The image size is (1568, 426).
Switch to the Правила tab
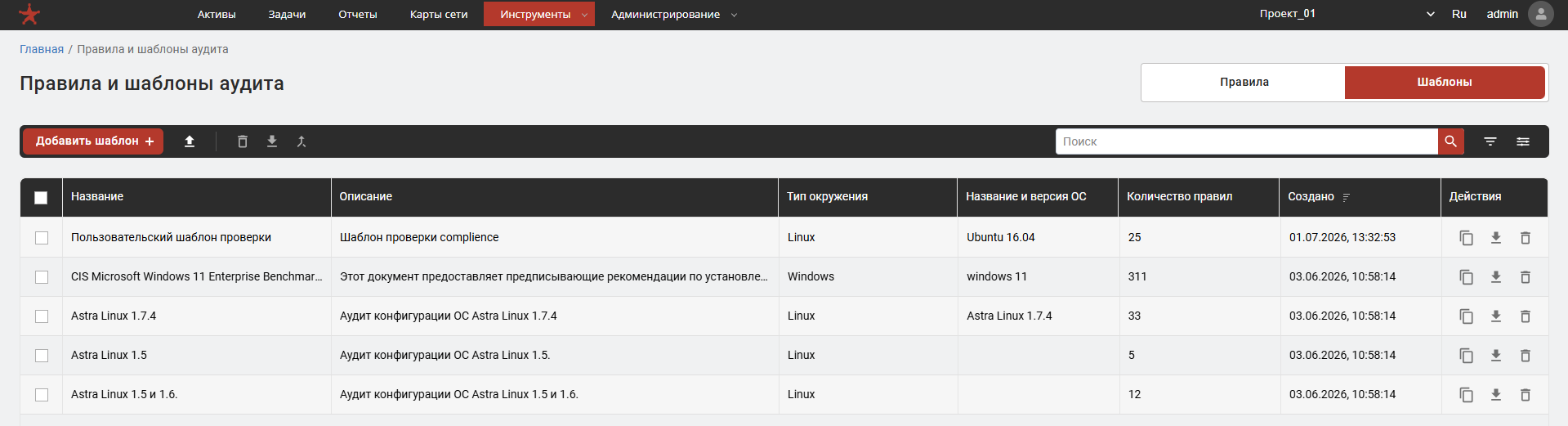[x=1244, y=83]
